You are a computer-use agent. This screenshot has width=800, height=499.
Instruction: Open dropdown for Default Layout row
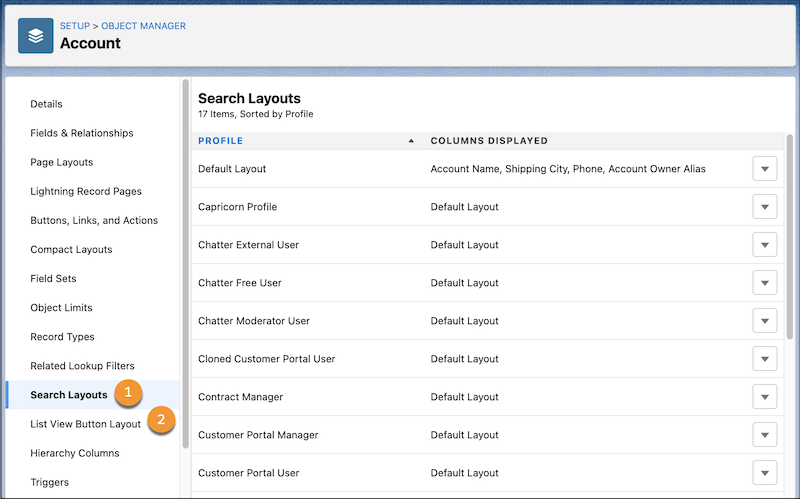pyautogui.click(x=764, y=169)
